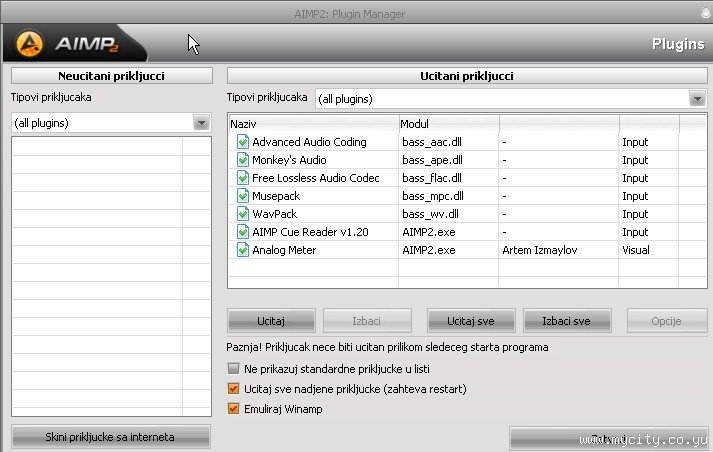Click the plugin icon beside WavPack
This screenshot has height=452, width=713.
[x=243, y=214]
